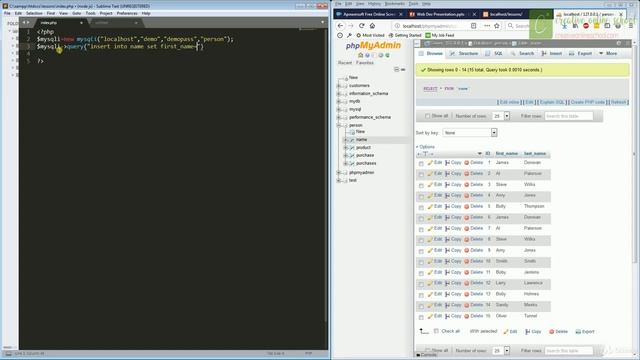Tick the Check all checkbox
This screenshot has width=640, height=360.
[x=436, y=331]
